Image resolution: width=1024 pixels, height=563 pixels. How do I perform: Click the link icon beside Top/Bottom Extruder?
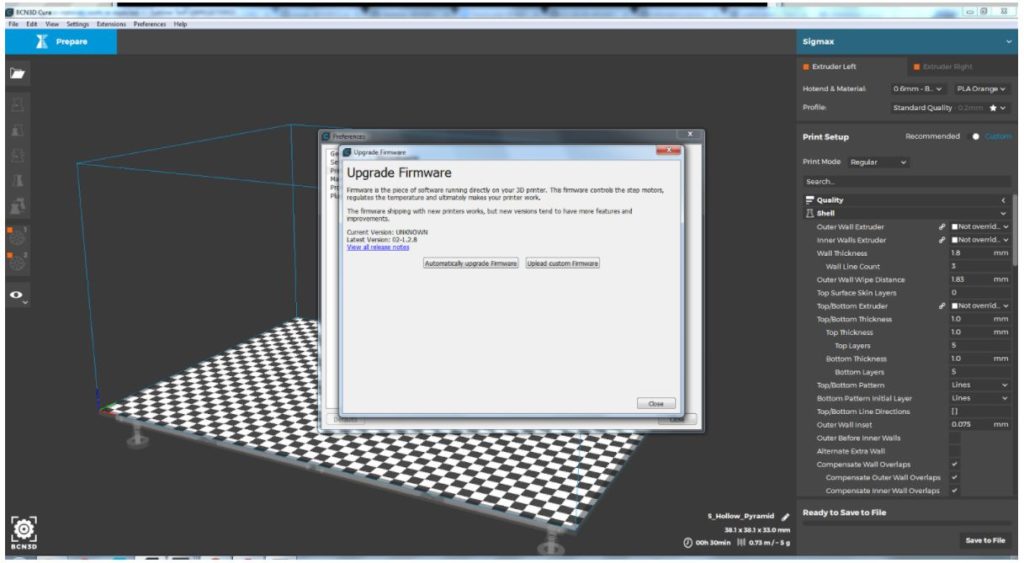point(942,306)
